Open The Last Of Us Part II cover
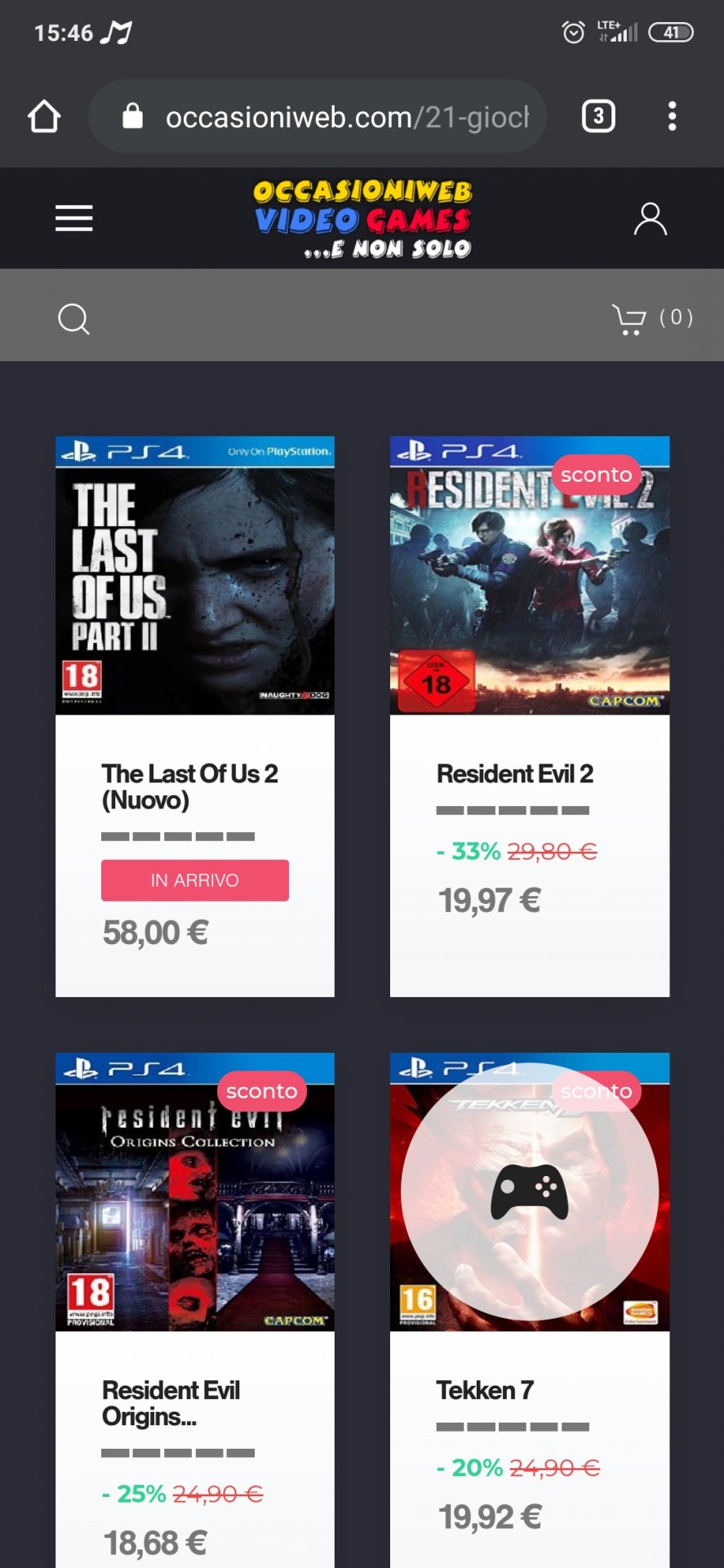Viewport: 724px width, 1568px height. point(195,576)
